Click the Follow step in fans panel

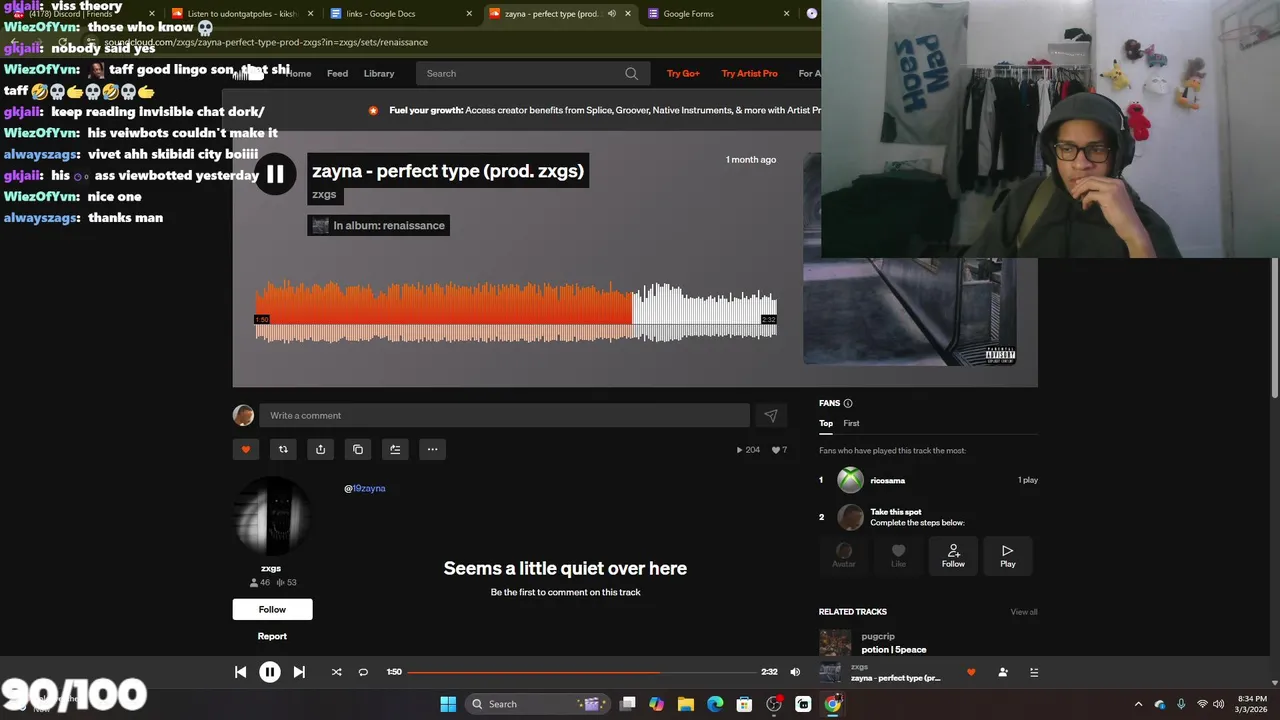coord(953,556)
